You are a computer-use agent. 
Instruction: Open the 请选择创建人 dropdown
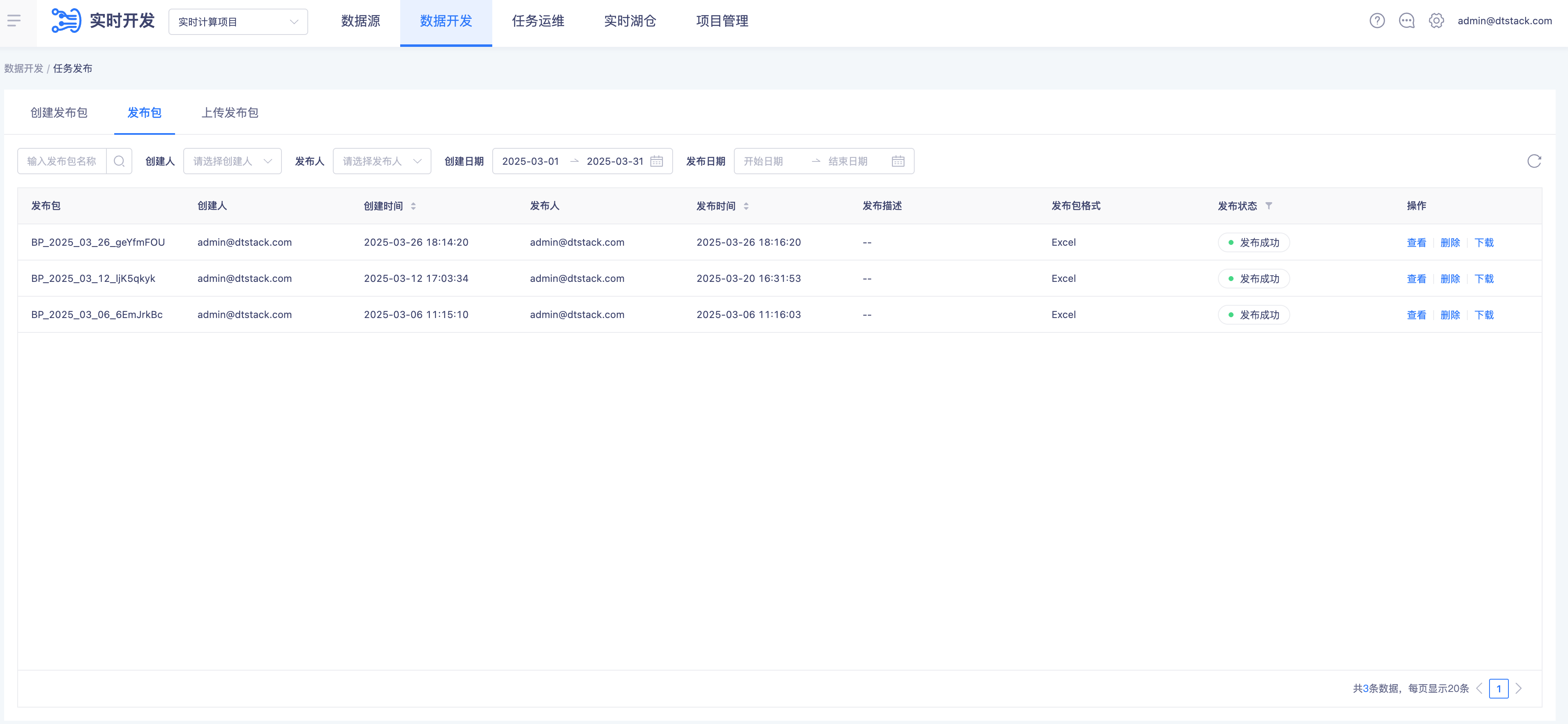click(x=233, y=161)
